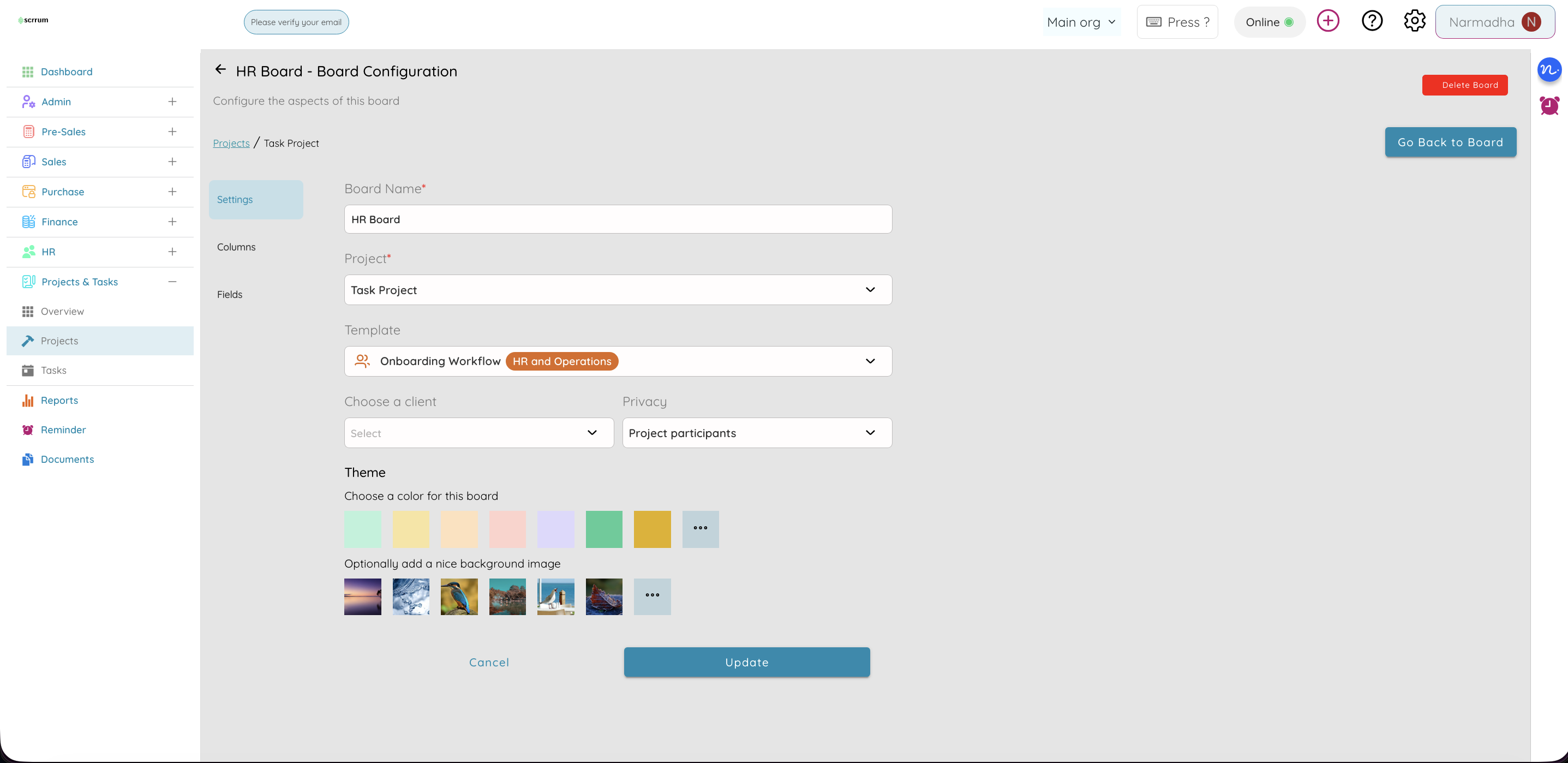Viewport: 1568px width, 763px height.
Task: Switch to the Fields tab
Action: point(230,294)
